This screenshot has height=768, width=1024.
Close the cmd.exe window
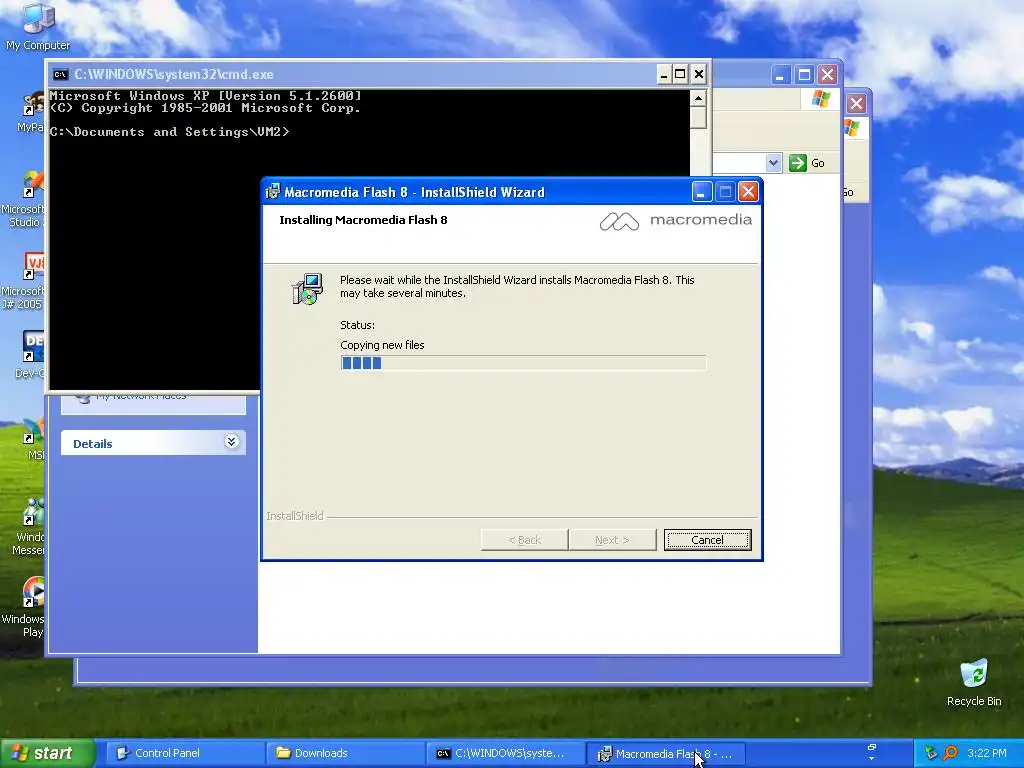point(699,74)
